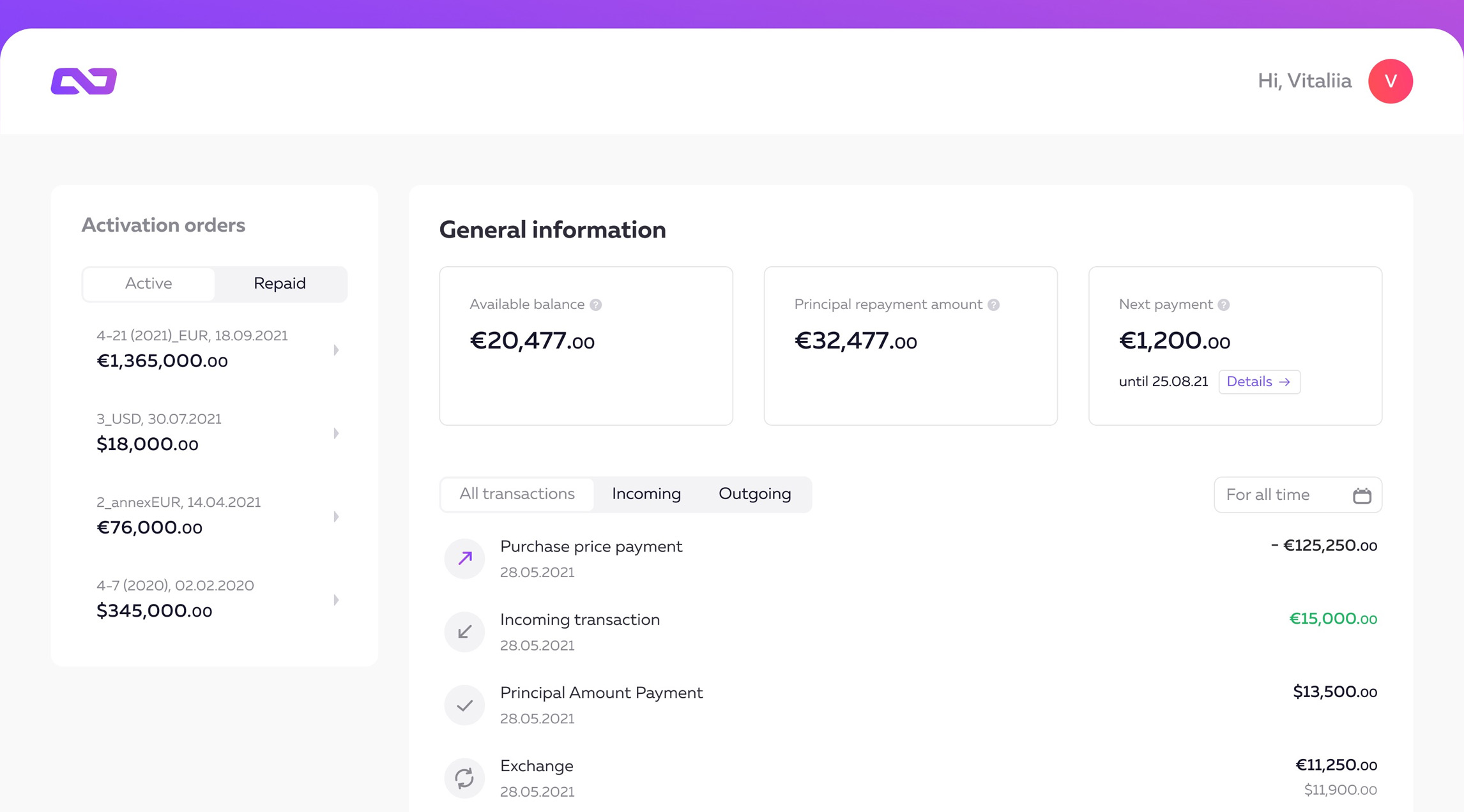Screen dimensions: 1464x812
Task: Expand the 4-21 (2021)_EUR order chevron
Action: (336, 350)
